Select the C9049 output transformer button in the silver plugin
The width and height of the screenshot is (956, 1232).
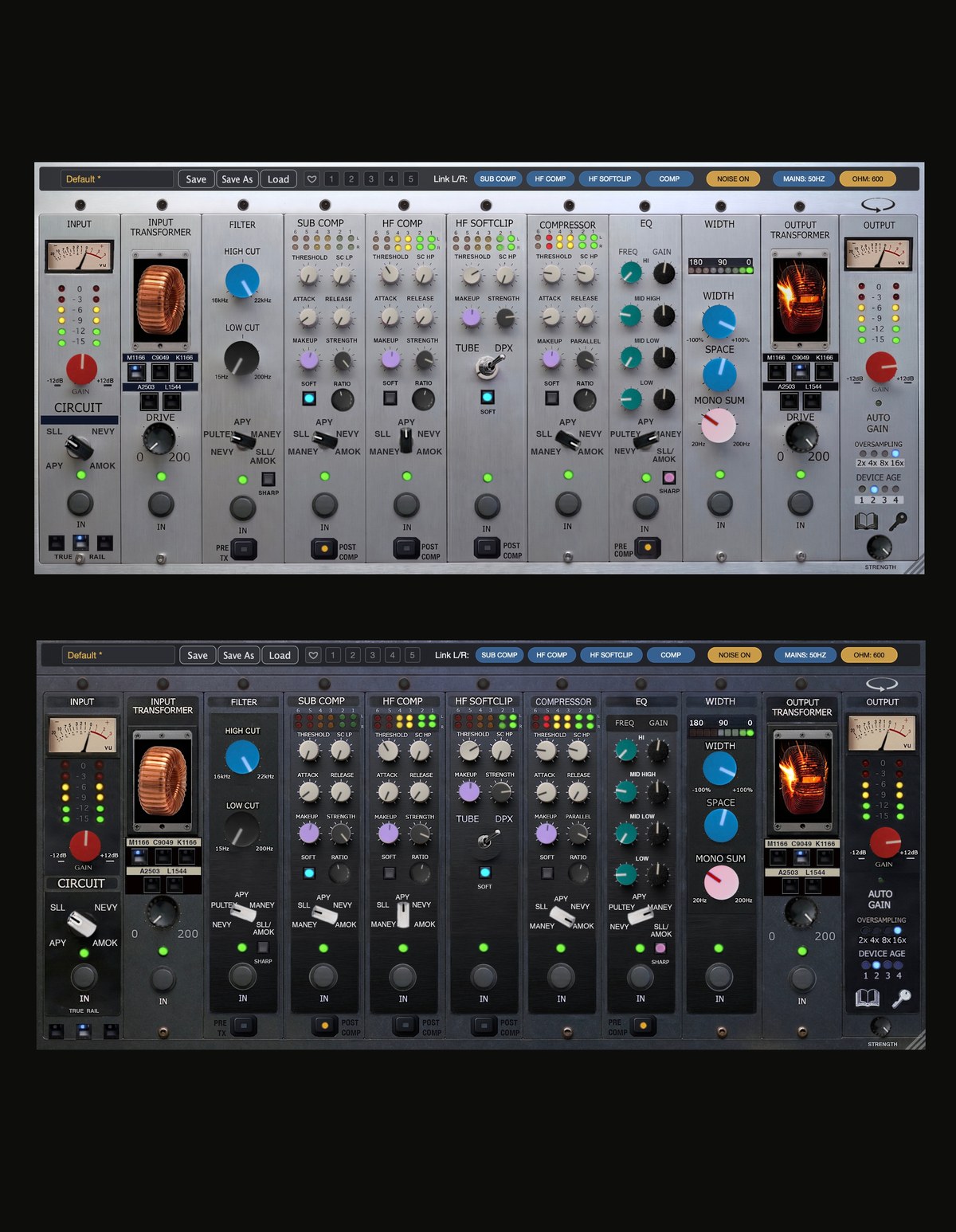(x=801, y=371)
